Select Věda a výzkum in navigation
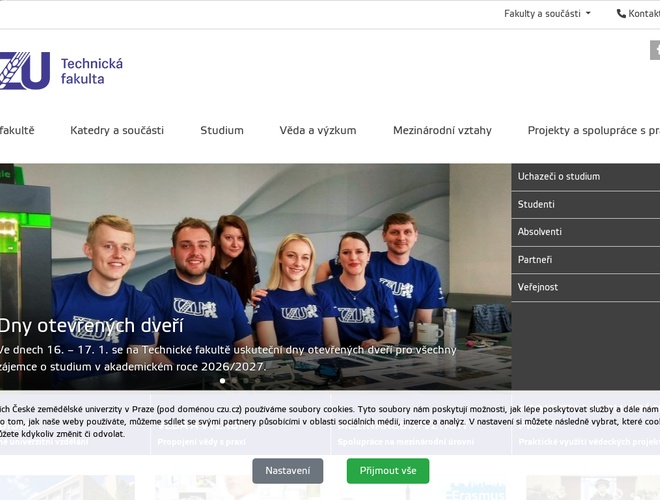Viewport: 660px width, 500px height. point(317,130)
